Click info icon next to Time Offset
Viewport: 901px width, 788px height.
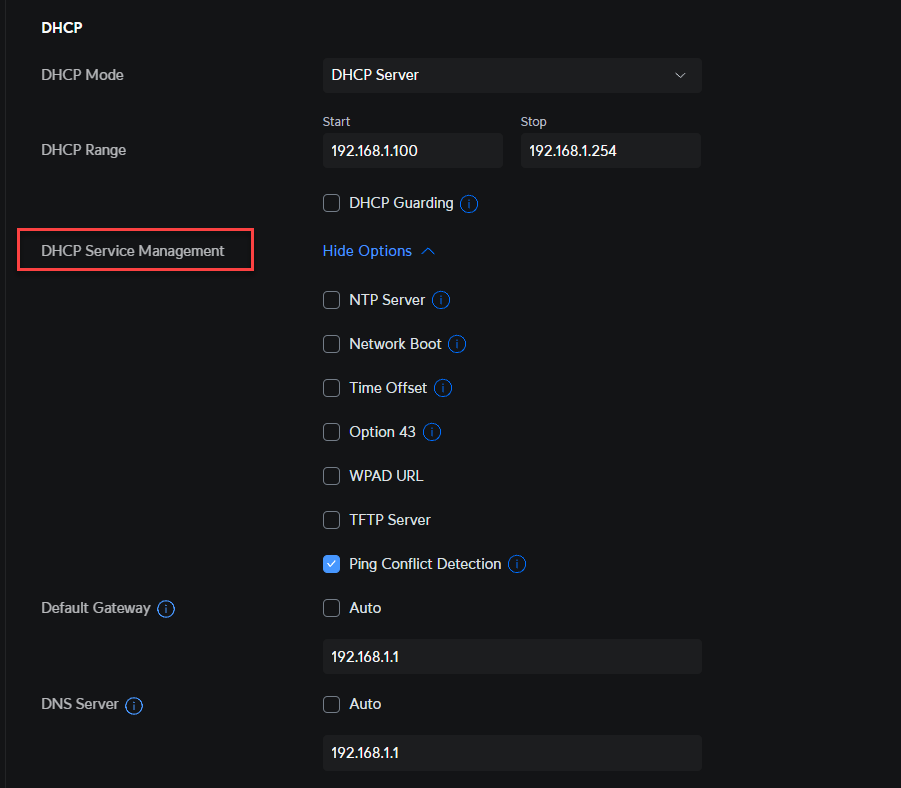[x=443, y=388]
